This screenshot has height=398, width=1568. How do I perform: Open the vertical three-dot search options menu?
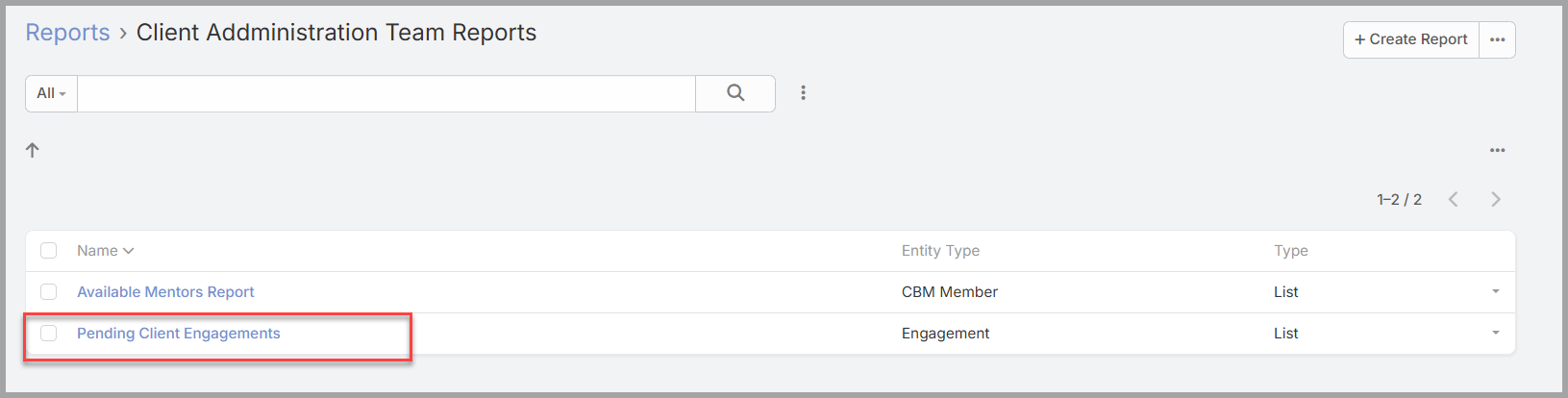[x=804, y=93]
